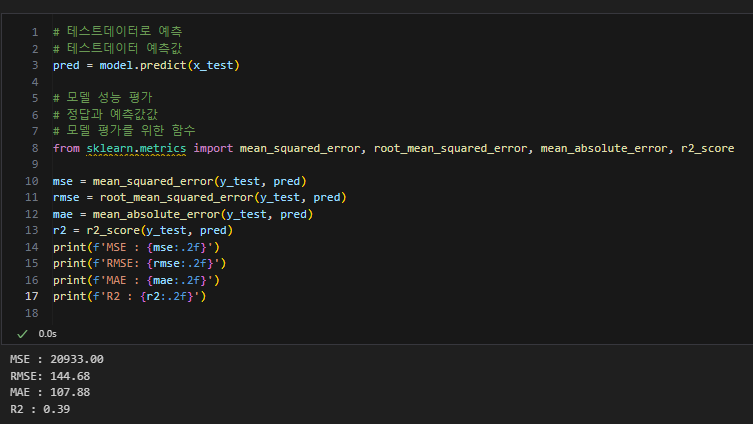Screen dimensions: 753x424
Task: Click output line 'RMSE: 144.68'
Action: (x=50, y=376)
